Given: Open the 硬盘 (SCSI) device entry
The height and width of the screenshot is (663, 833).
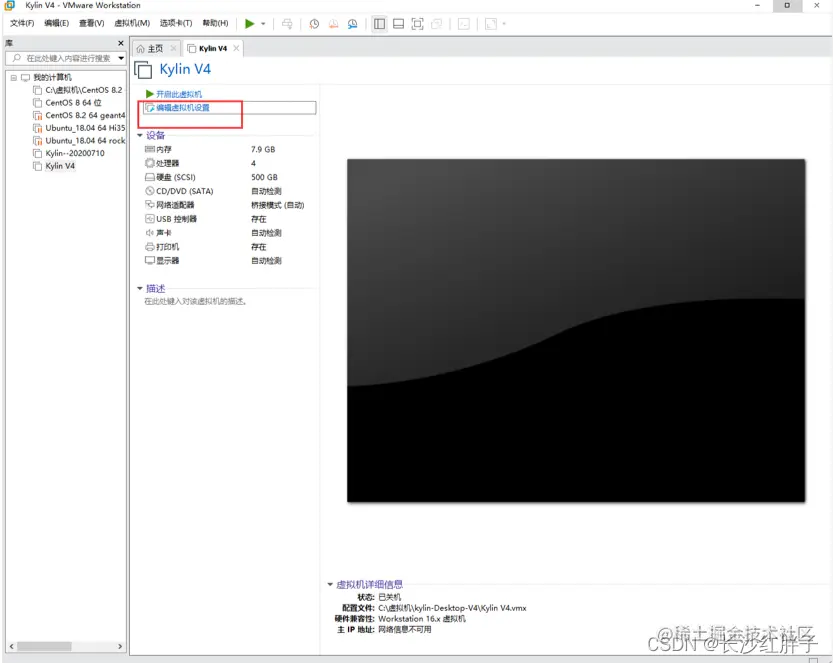Looking at the screenshot, I should (170, 177).
